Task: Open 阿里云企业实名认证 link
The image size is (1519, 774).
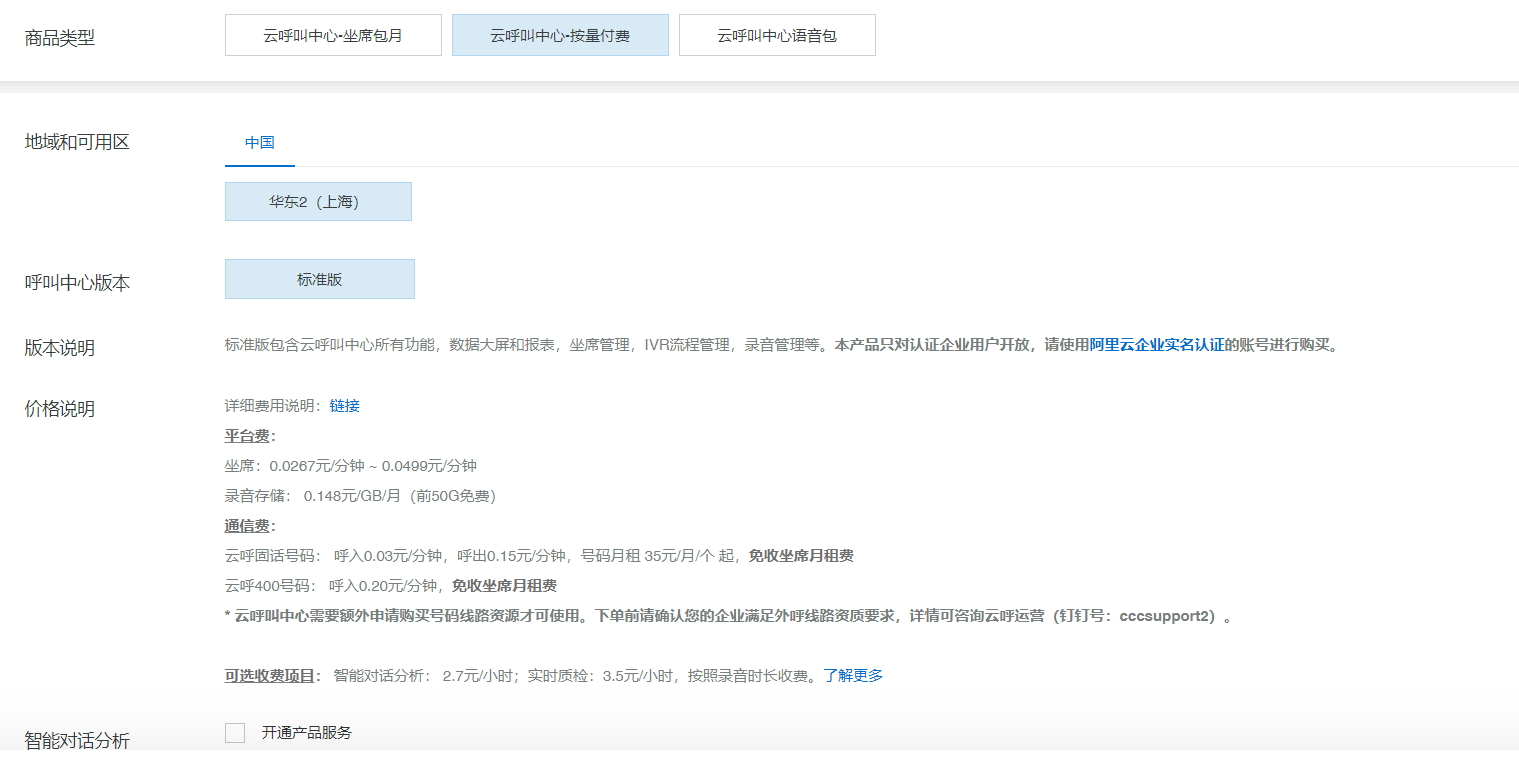Action: click(1157, 345)
